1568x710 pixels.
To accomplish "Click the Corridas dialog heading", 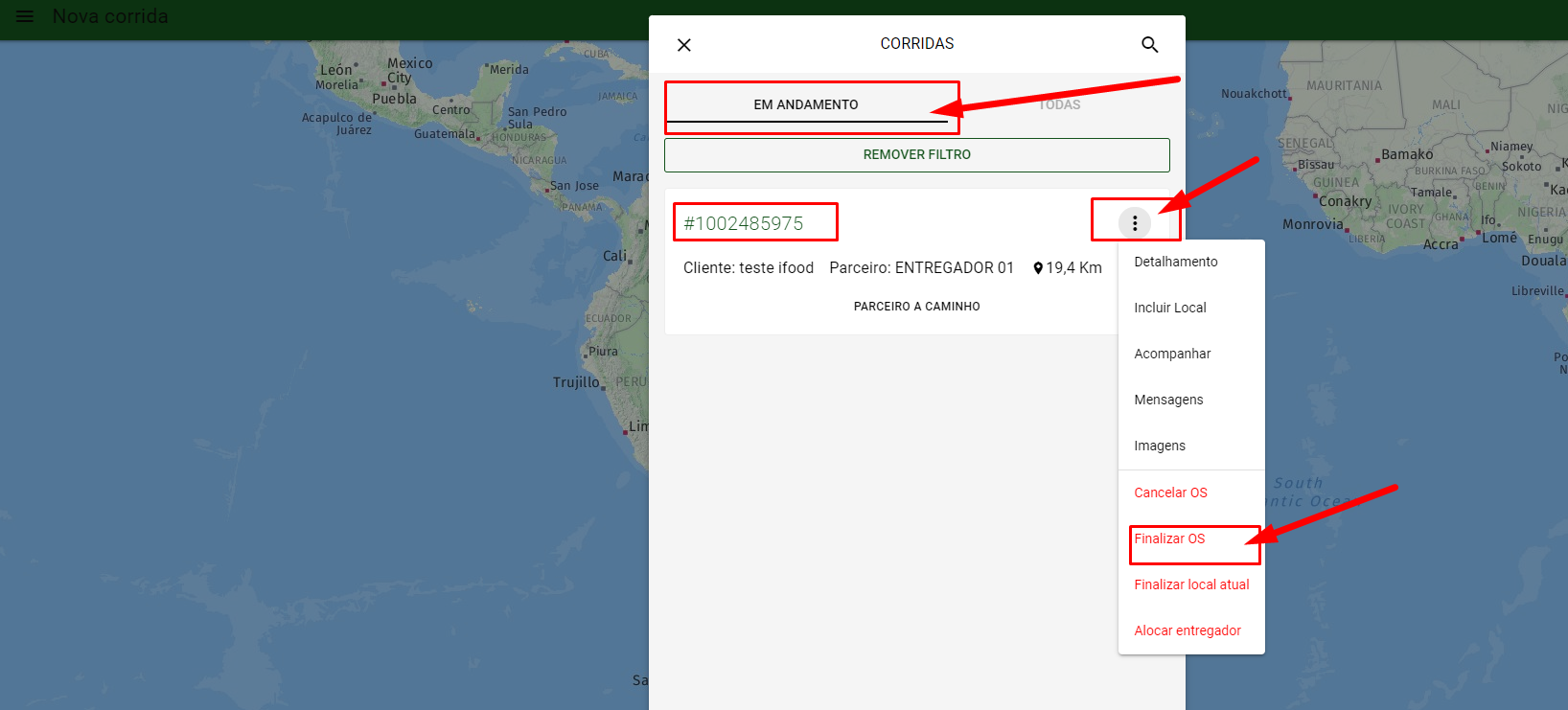I will click(917, 44).
